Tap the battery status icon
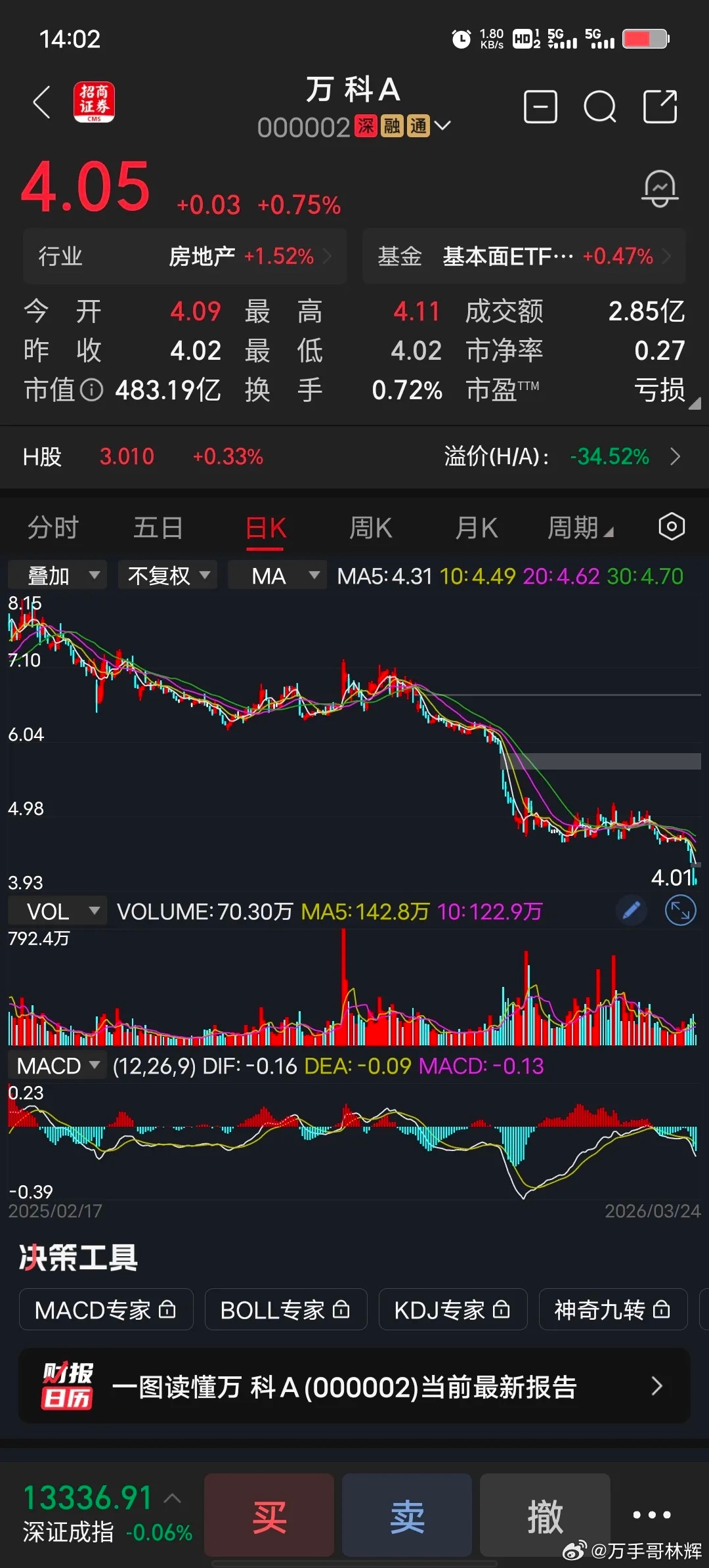709x1568 pixels. tap(646, 39)
